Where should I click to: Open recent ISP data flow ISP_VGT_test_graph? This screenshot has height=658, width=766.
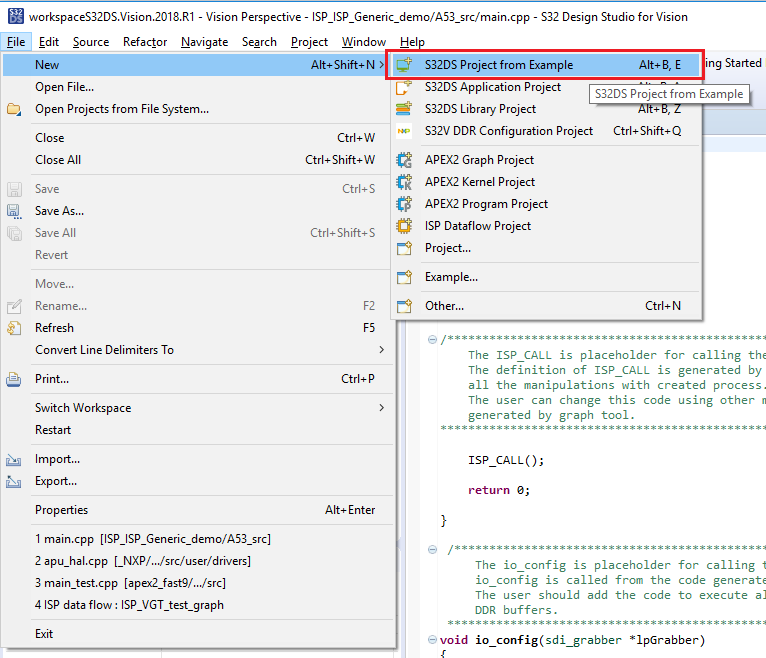[x=198, y=605]
